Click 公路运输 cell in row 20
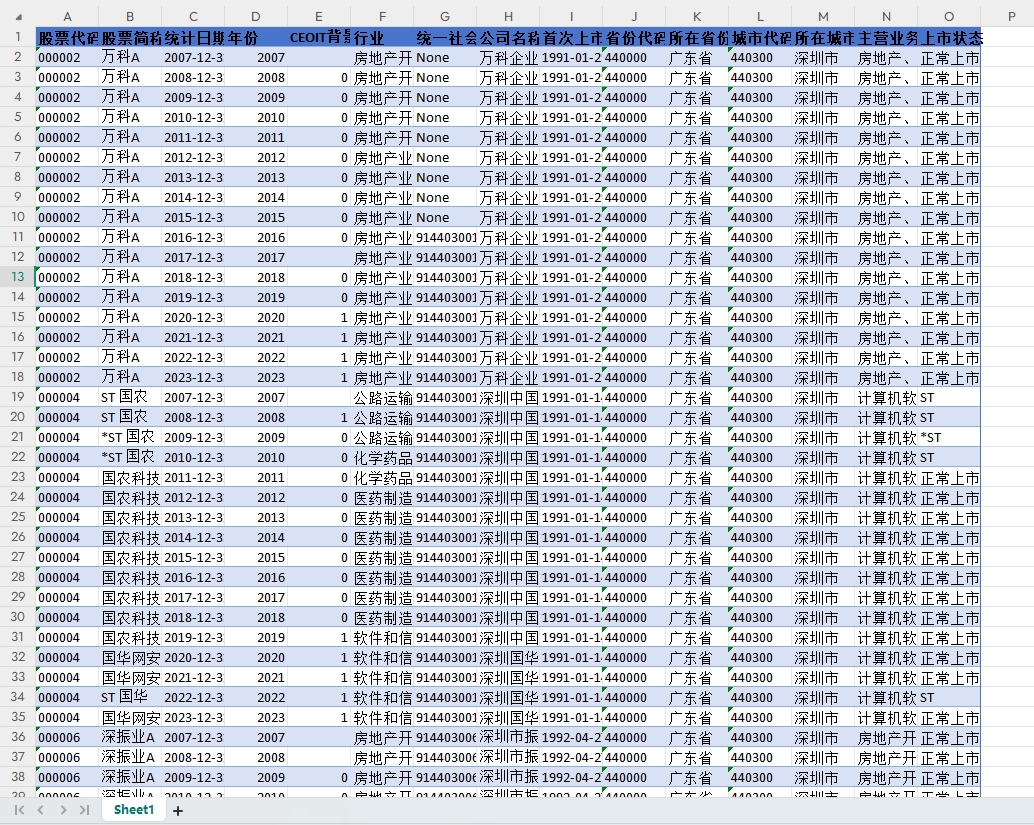Image resolution: width=1034 pixels, height=825 pixels. click(x=382, y=417)
